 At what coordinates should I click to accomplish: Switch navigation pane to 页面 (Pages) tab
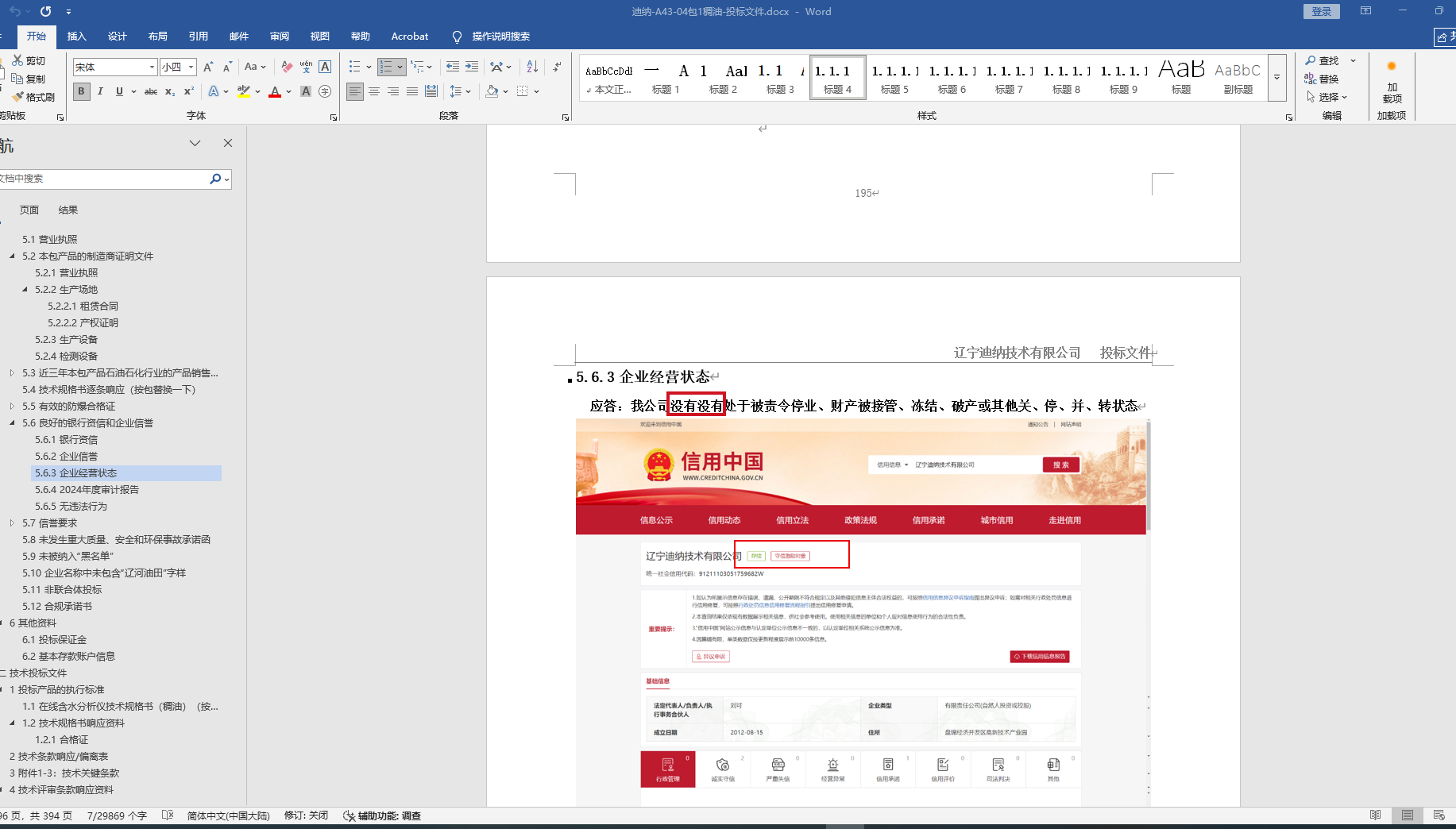point(29,210)
